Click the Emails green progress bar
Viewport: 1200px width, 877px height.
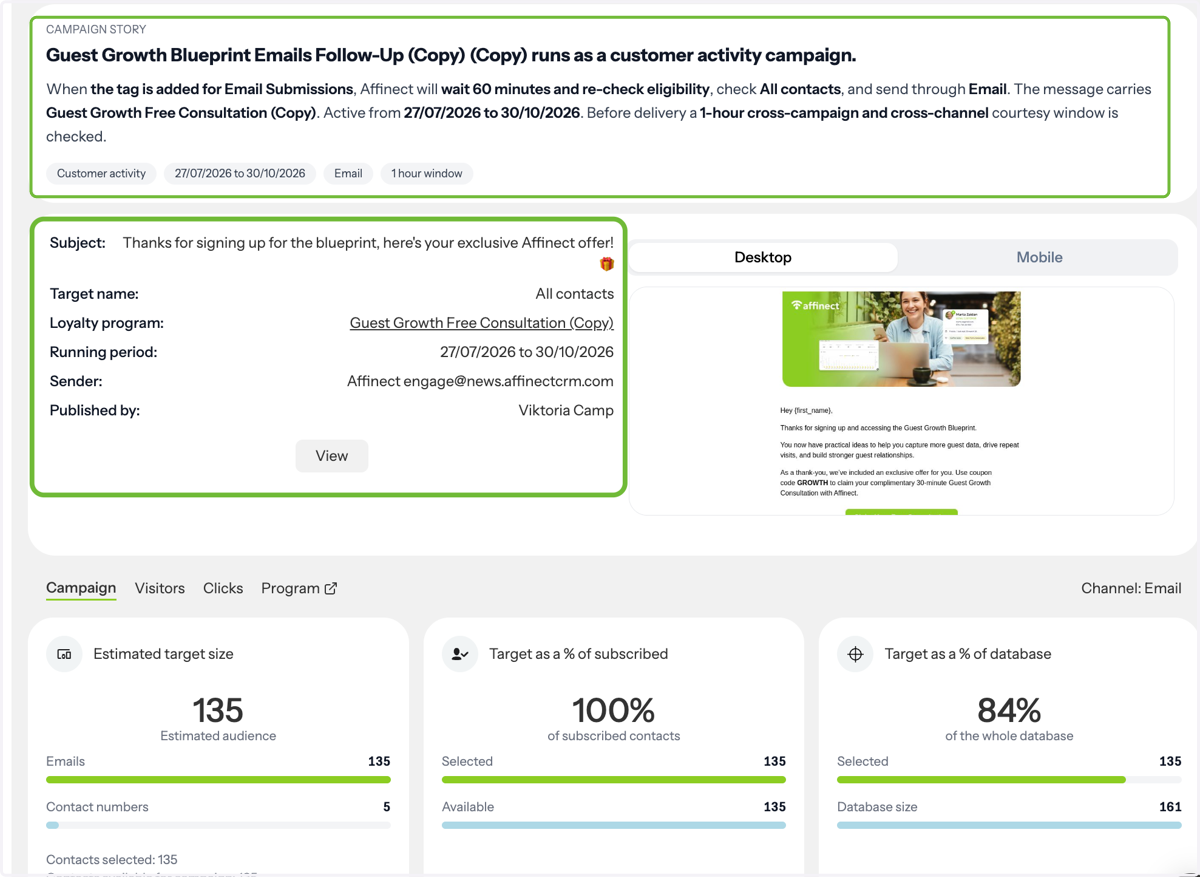tap(218, 780)
